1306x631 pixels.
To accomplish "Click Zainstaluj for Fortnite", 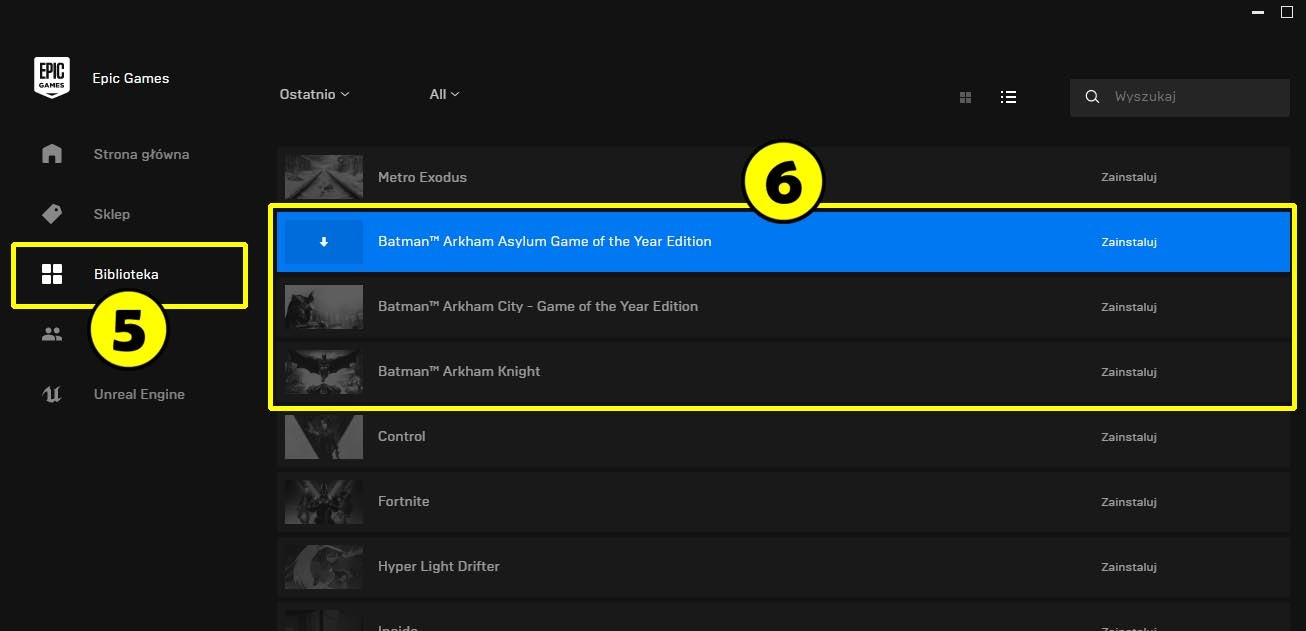I will [1129, 502].
